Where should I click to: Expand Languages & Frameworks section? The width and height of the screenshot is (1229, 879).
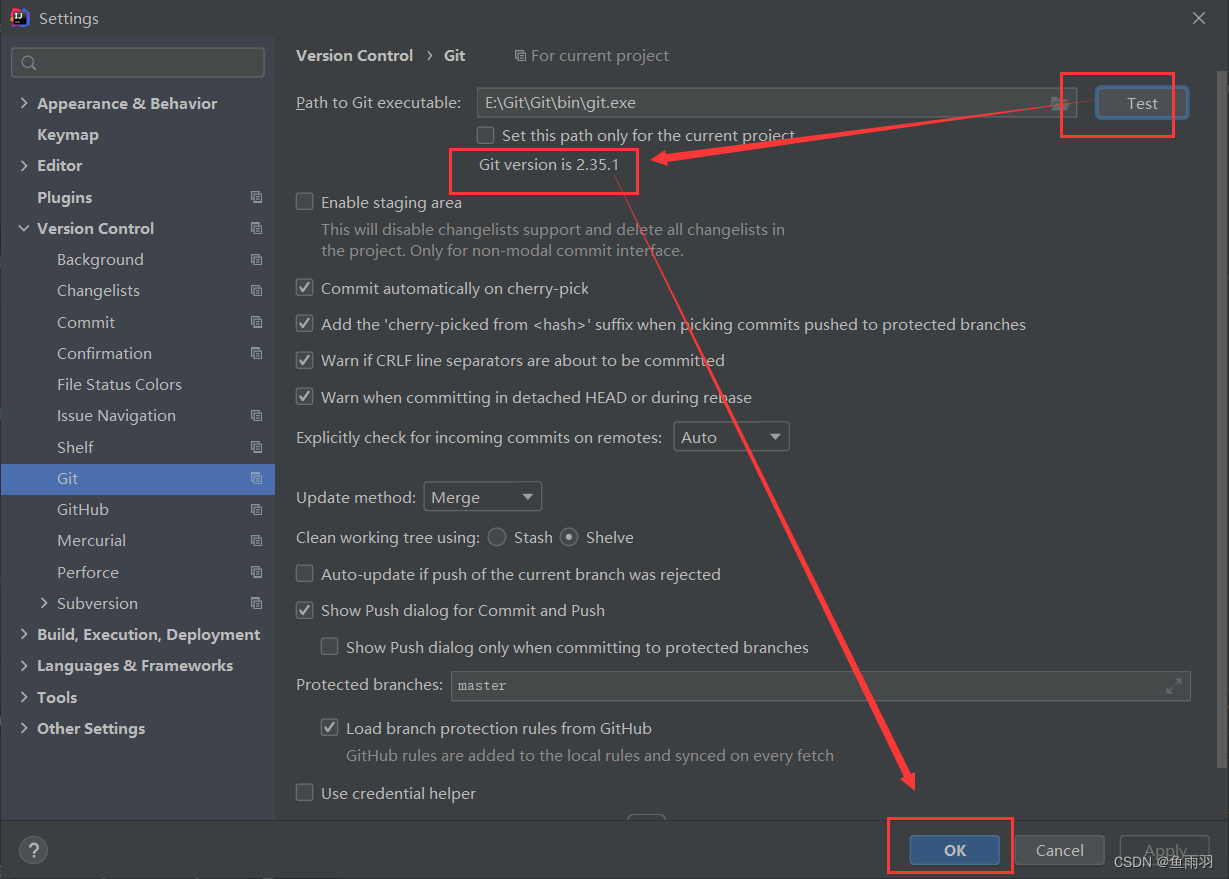coord(24,666)
